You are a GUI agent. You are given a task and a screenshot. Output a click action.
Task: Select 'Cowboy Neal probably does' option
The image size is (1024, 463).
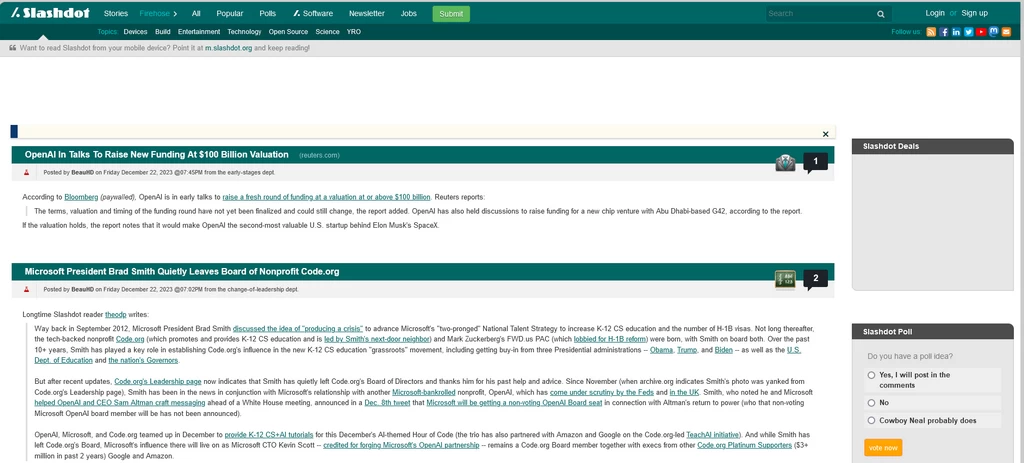coord(871,421)
